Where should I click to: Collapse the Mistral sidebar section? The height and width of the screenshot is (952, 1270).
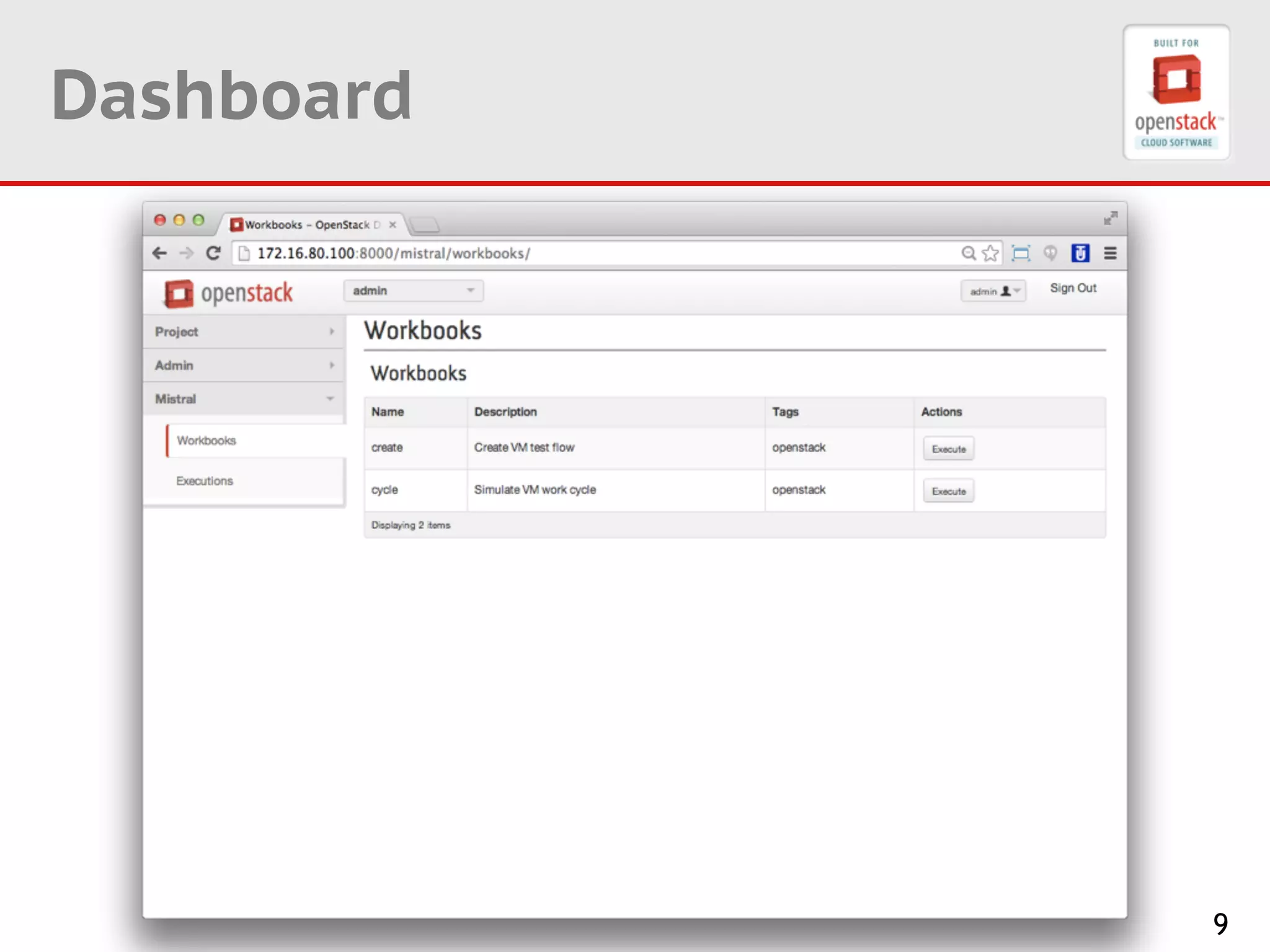click(x=244, y=399)
